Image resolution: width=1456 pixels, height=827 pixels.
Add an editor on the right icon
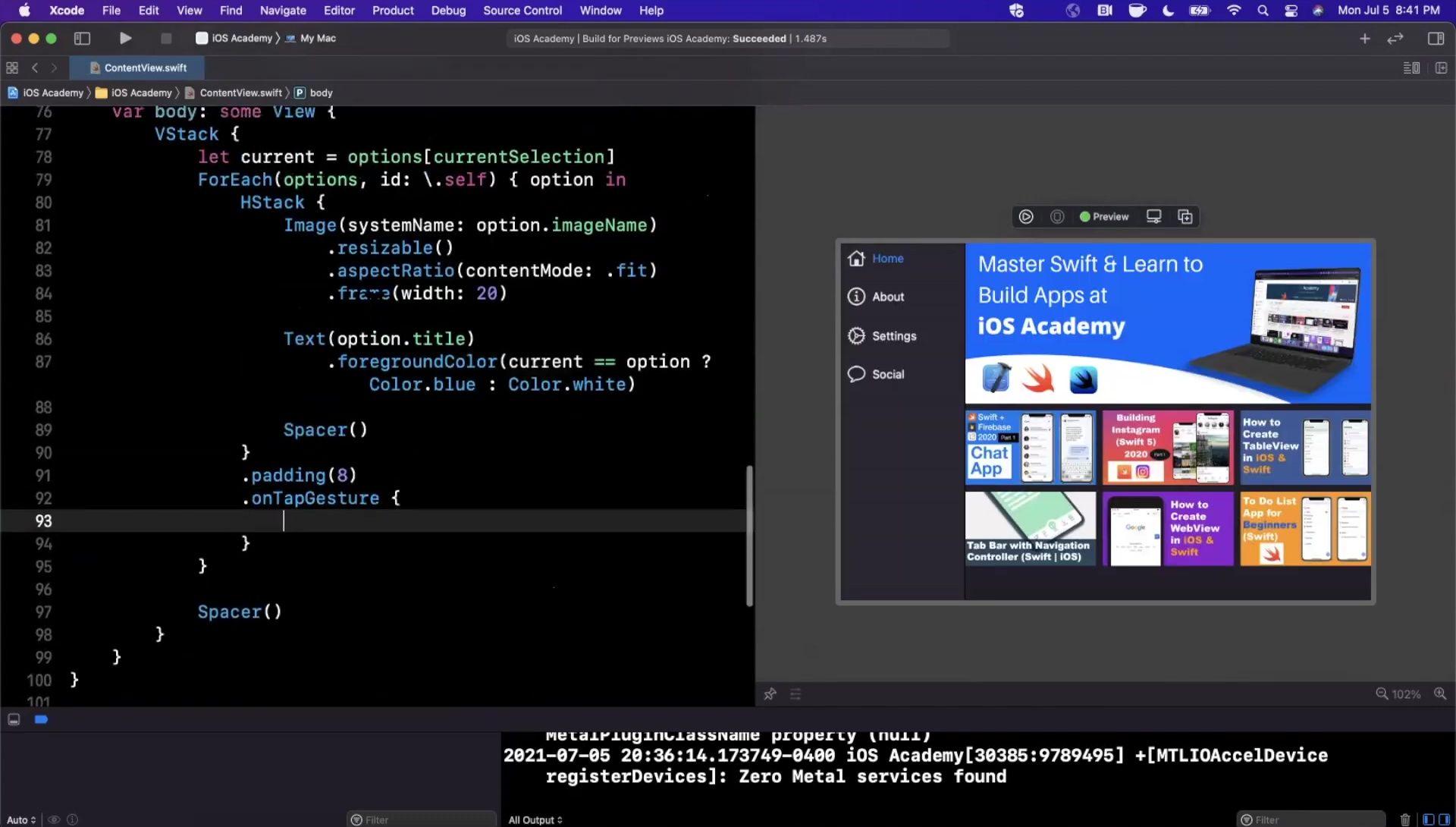click(1442, 68)
